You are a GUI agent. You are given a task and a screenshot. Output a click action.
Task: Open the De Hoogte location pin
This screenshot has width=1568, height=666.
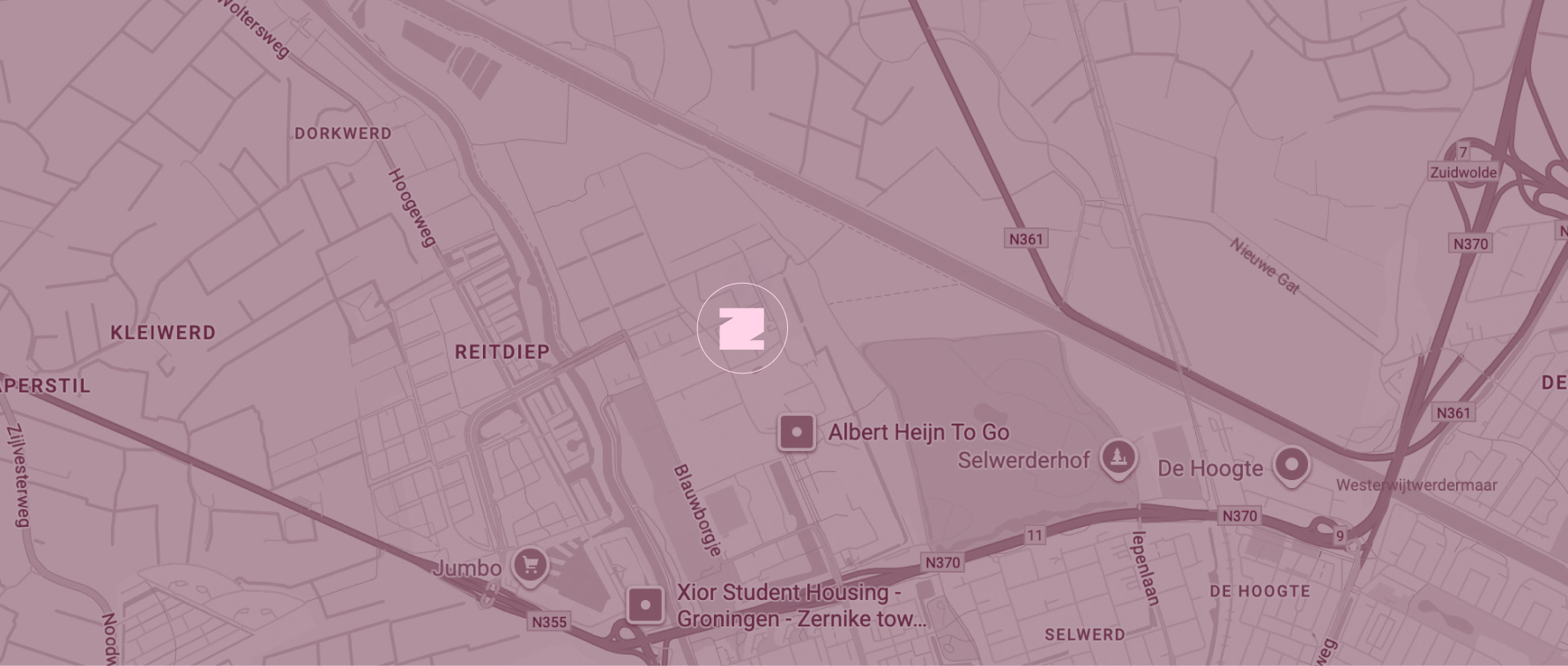(x=1291, y=466)
